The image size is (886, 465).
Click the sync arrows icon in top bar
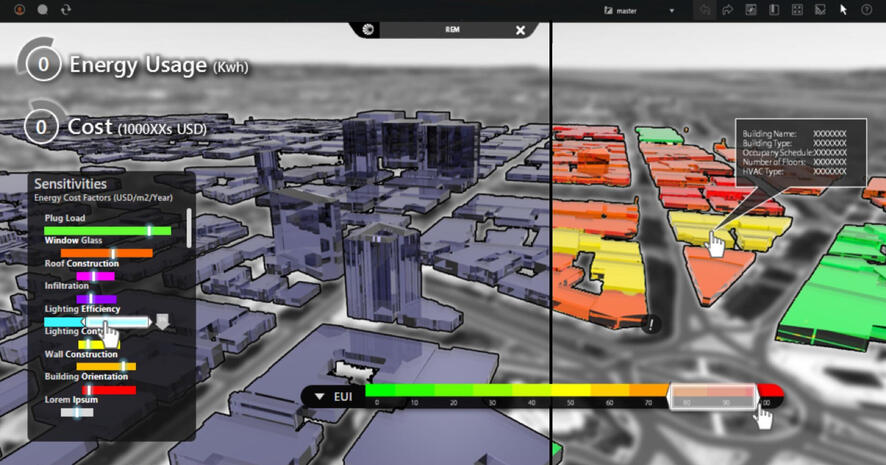(66, 10)
